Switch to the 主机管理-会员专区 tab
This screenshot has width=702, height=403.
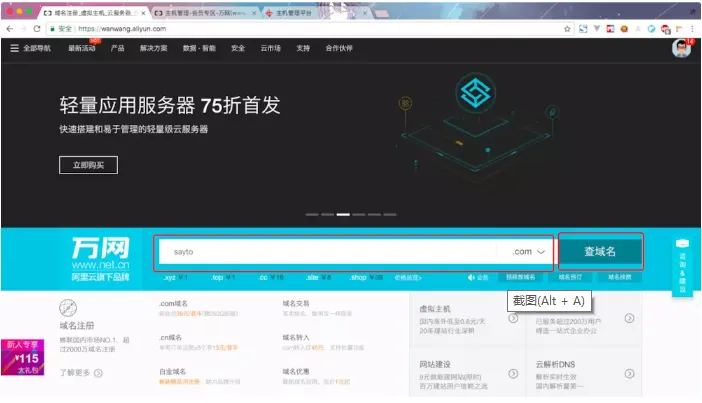click(205, 13)
